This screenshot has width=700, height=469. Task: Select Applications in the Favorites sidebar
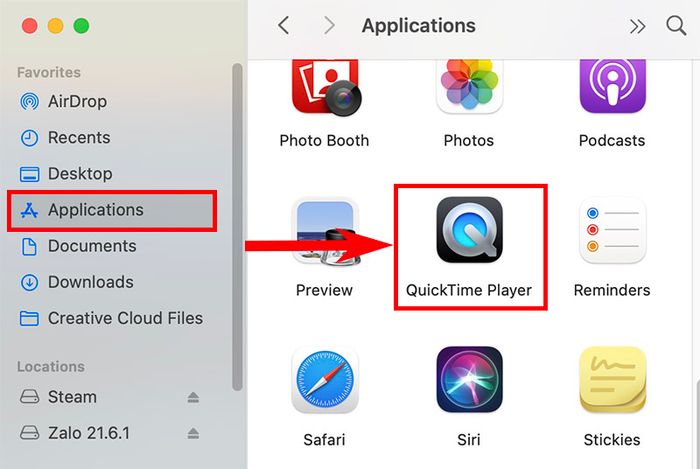tap(112, 210)
